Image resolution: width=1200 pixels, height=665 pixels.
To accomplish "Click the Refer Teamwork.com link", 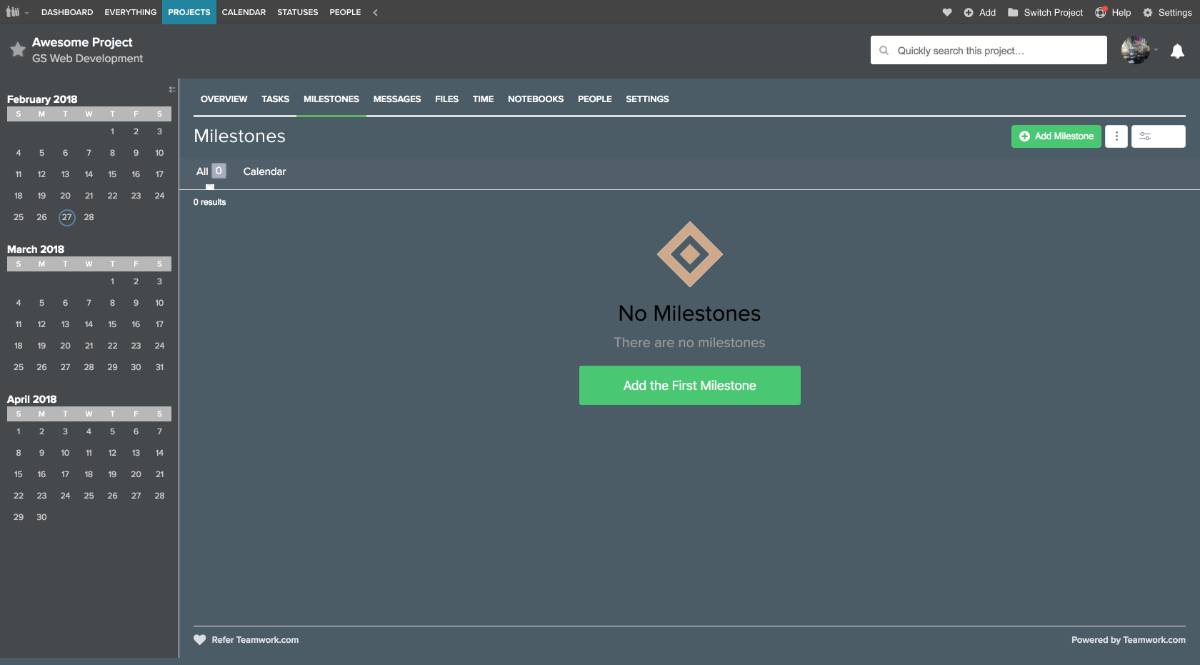I will [254, 640].
